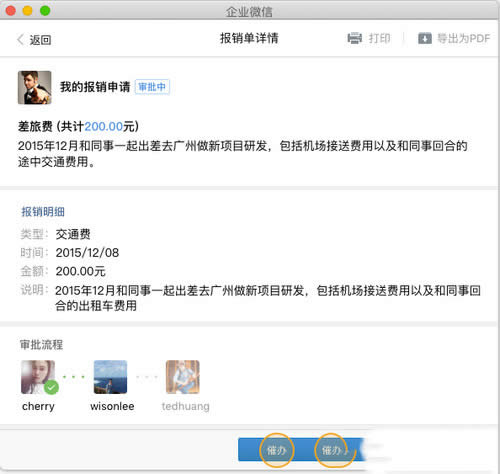Click the back chevron arrow icon
Screen dimensions: 500x474
click(x=20, y=39)
